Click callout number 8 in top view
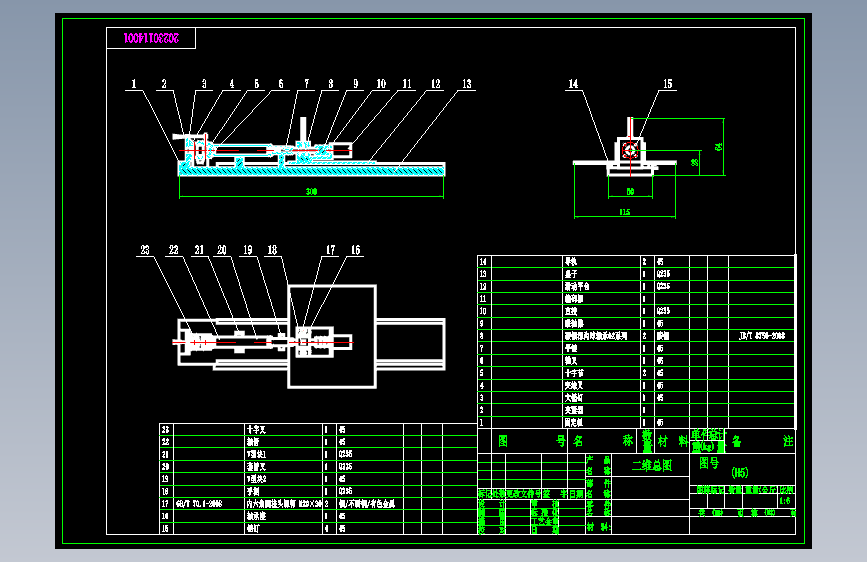 [331, 84]
